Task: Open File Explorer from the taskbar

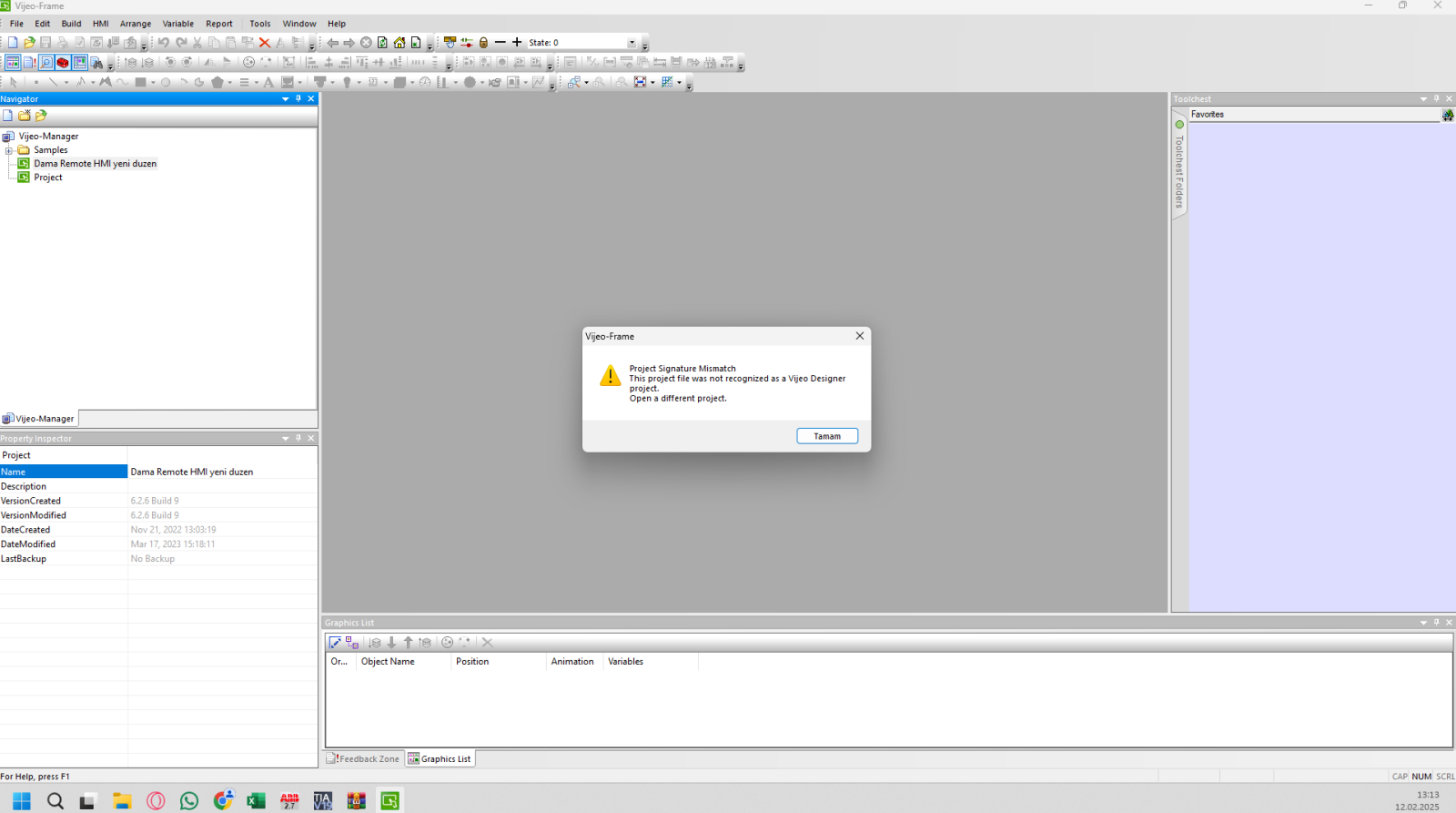Action: point(122,801)
